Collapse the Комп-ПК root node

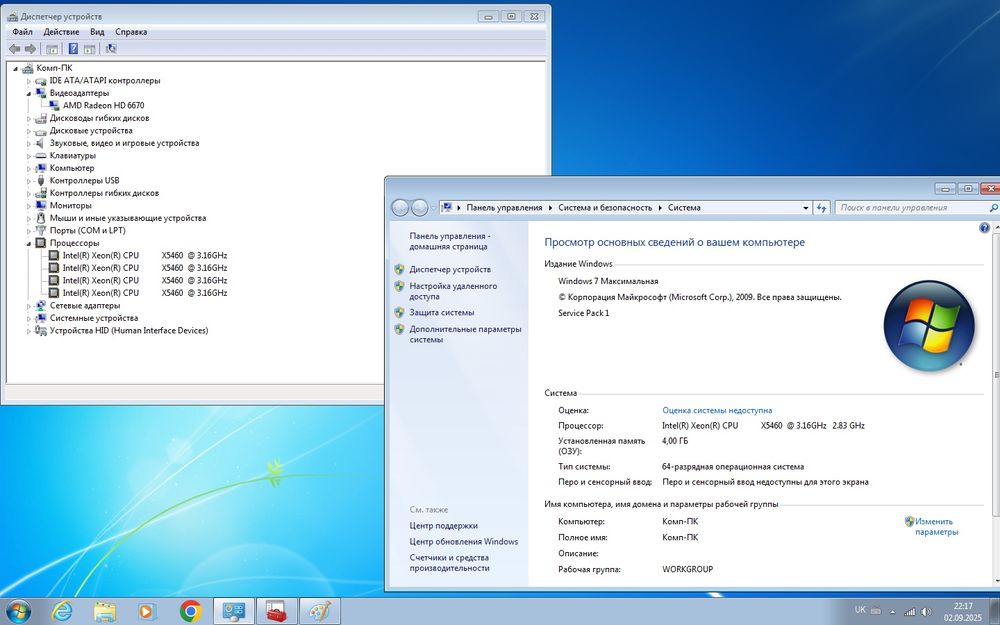point(15,68)
